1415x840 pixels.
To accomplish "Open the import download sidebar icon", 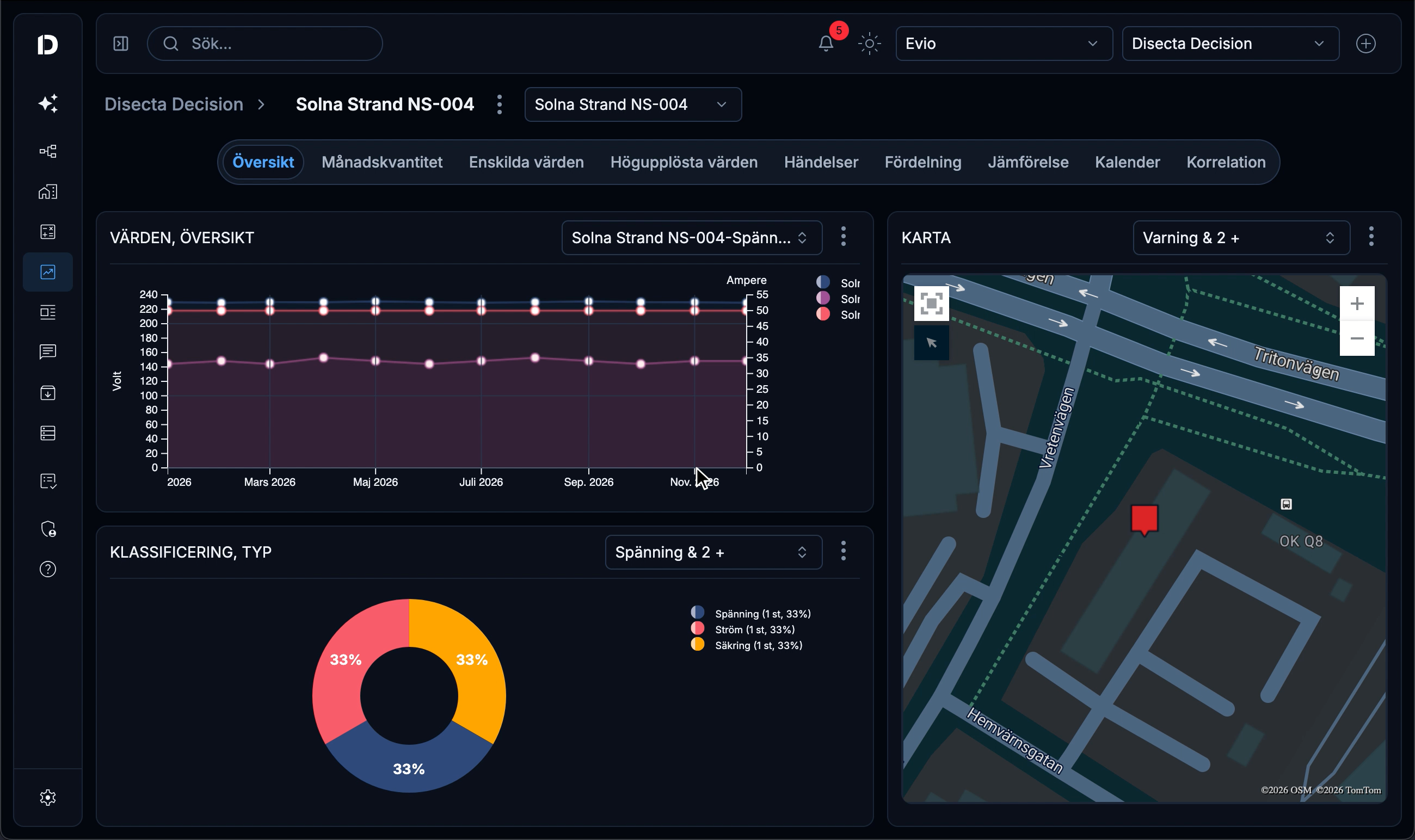I will pyautogui.click(x=48, y=393).
